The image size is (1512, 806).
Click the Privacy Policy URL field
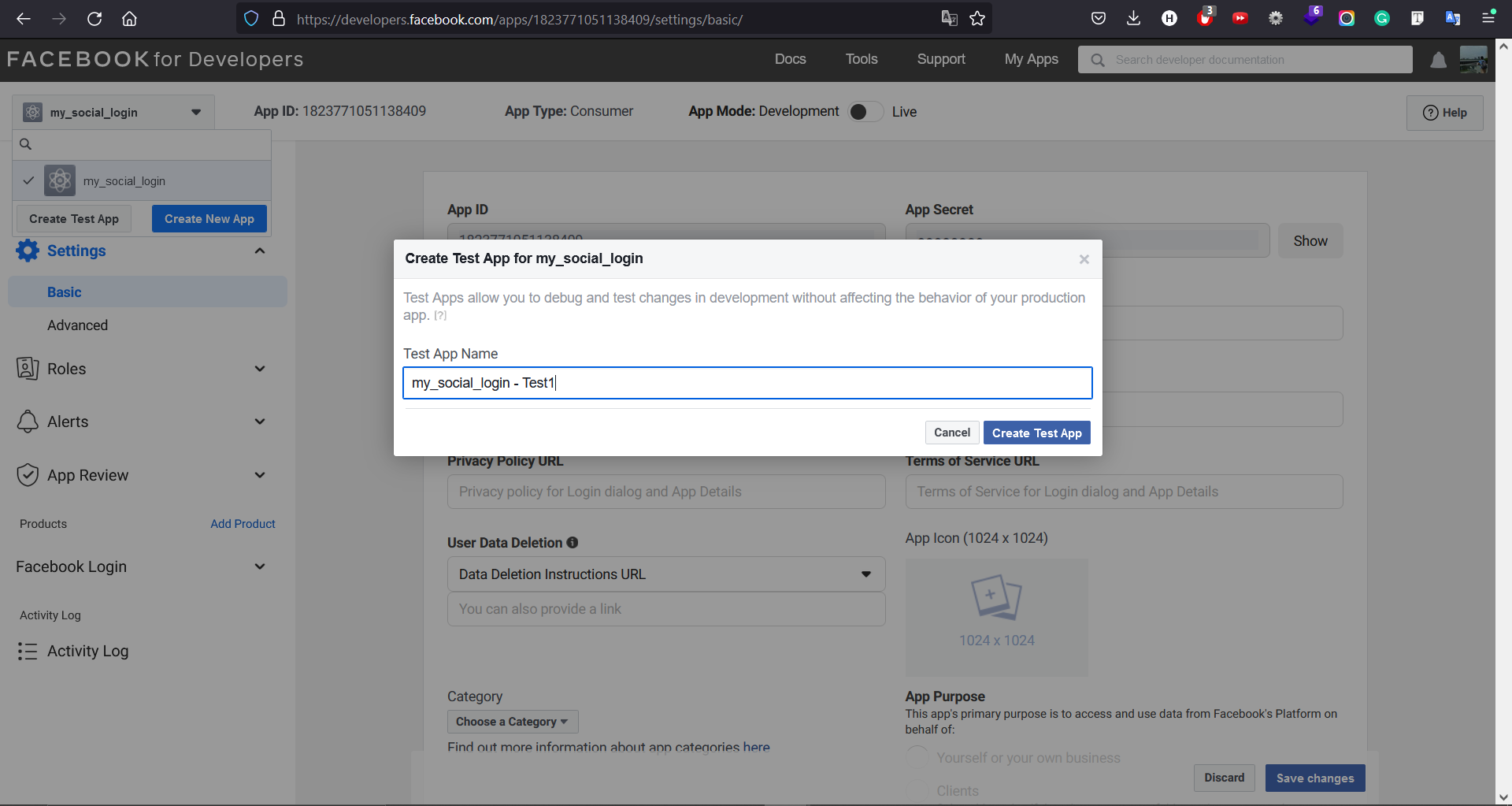tap(666, 492)
